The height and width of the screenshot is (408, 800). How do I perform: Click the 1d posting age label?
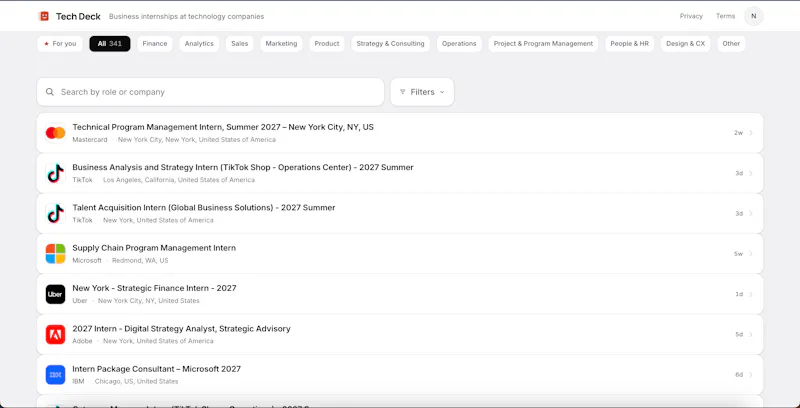(739, 294)
